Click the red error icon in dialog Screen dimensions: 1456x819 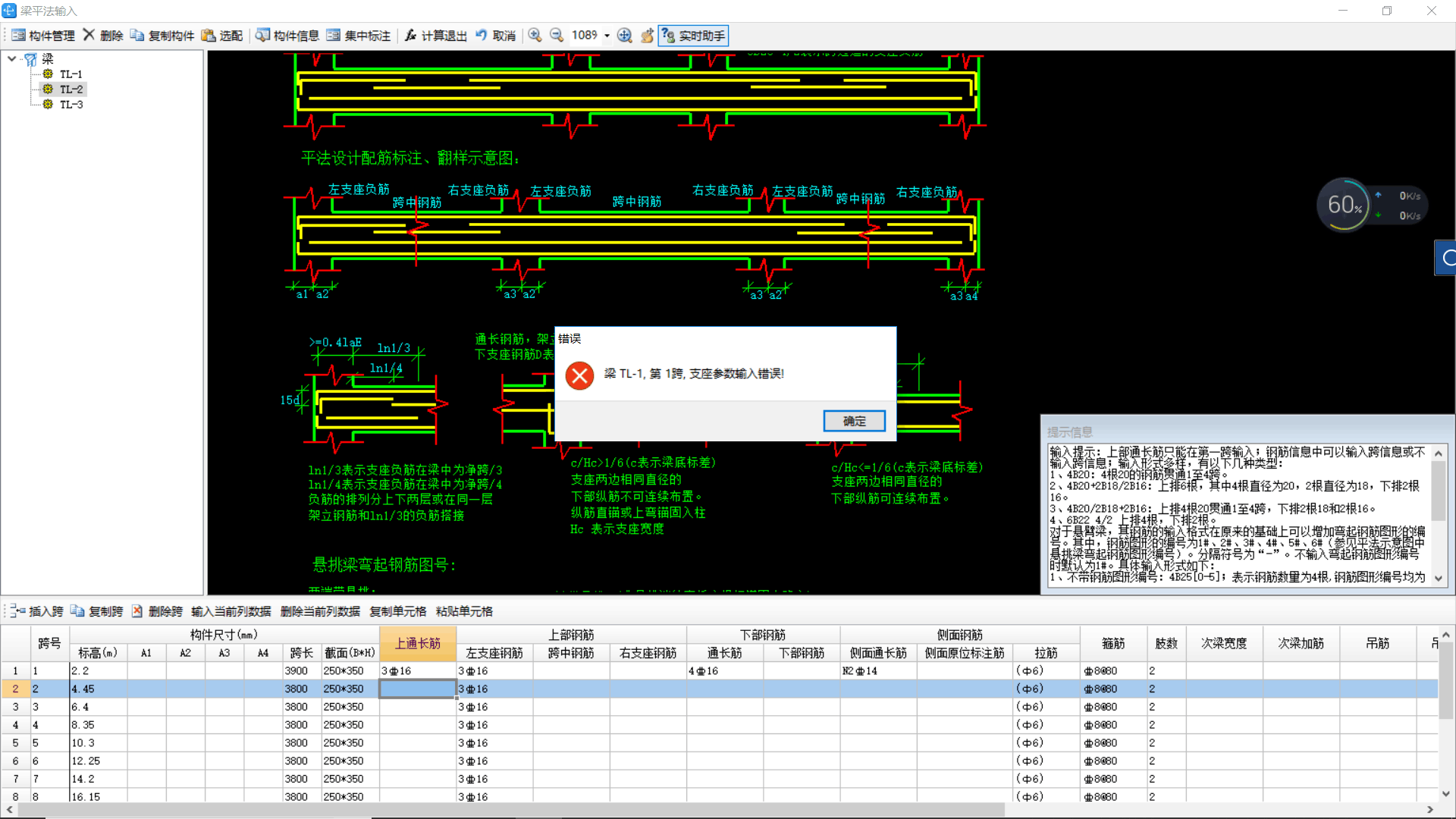tap(579, 375)
